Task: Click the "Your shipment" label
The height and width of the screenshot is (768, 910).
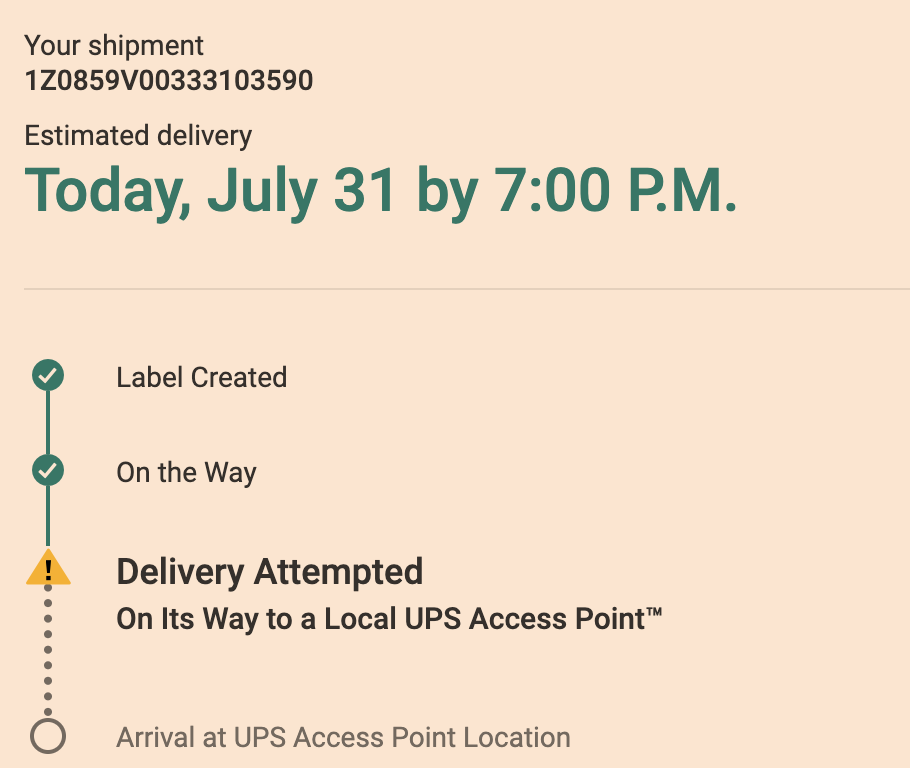Action: point(113,45)
